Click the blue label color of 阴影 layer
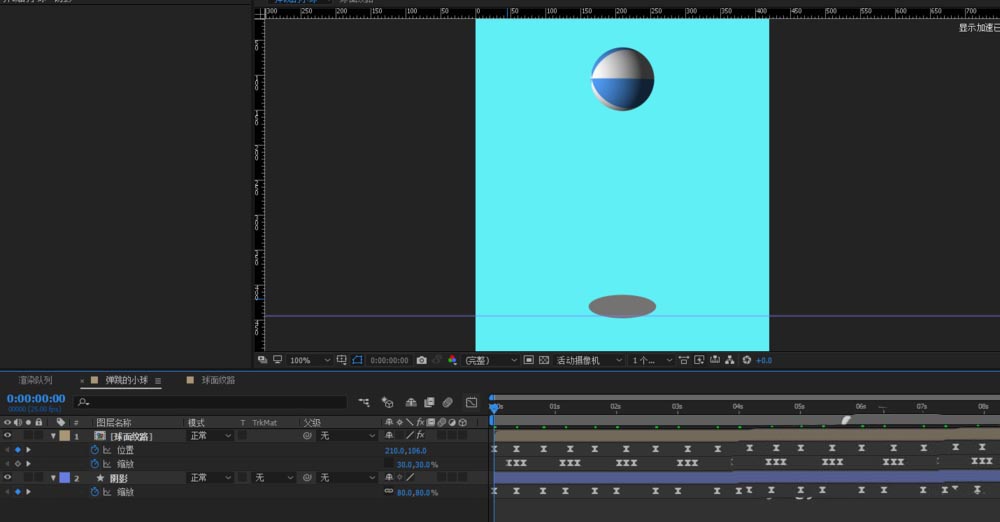The width and height of the screenshot is (1000, 522). (64, 478)
